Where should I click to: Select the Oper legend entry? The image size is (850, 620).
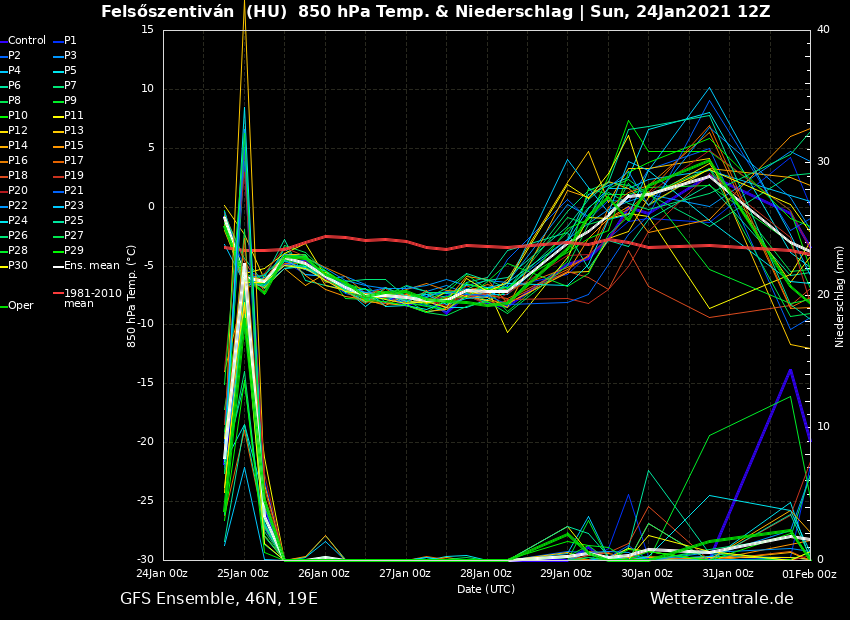click(x=21, y=306)
